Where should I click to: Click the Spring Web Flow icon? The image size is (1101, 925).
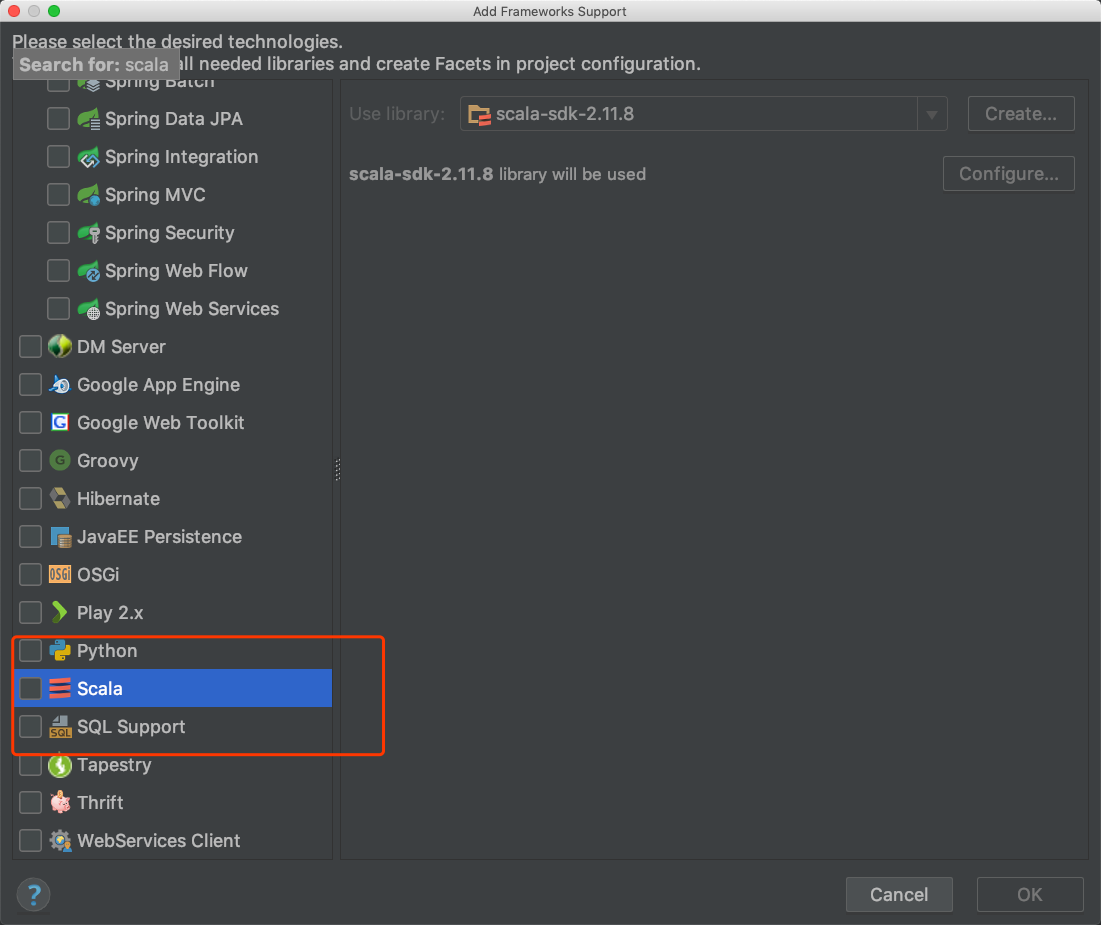point(88,270)
